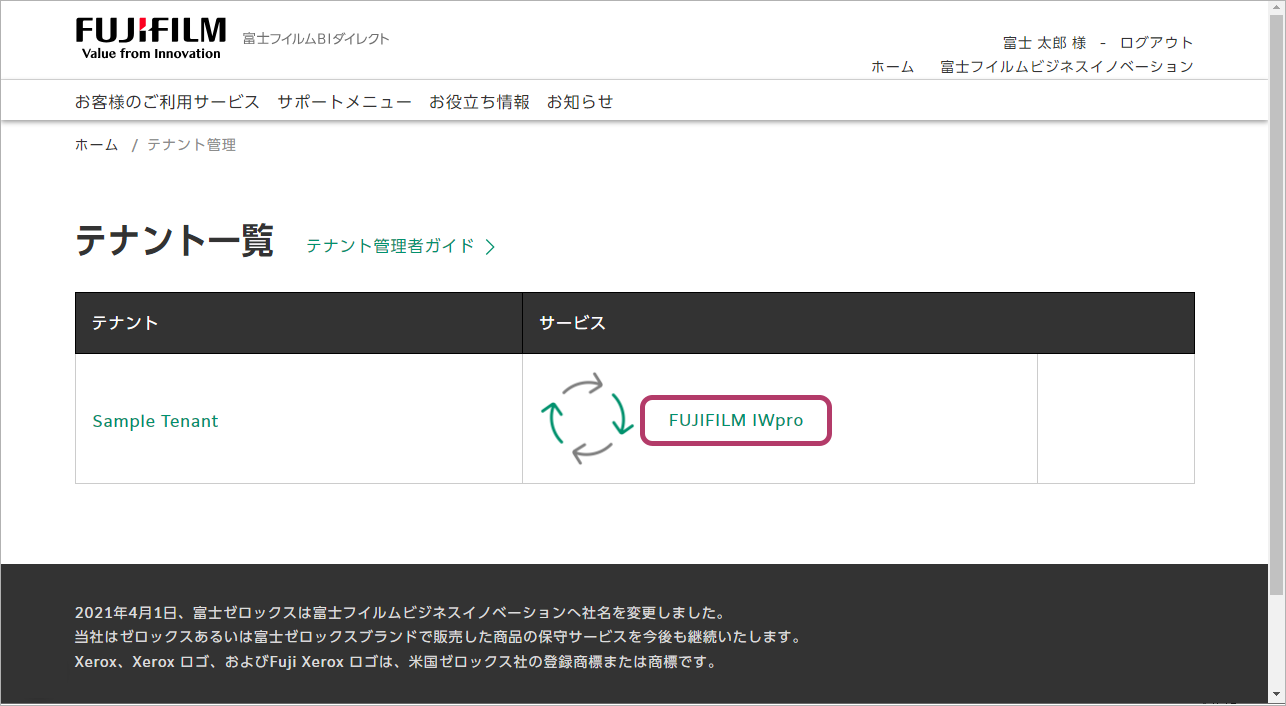The width and height of the screenshot is (1286, 706).
Task: Open the FUJIFILM IWpro service link
Action: click(736, 420)
